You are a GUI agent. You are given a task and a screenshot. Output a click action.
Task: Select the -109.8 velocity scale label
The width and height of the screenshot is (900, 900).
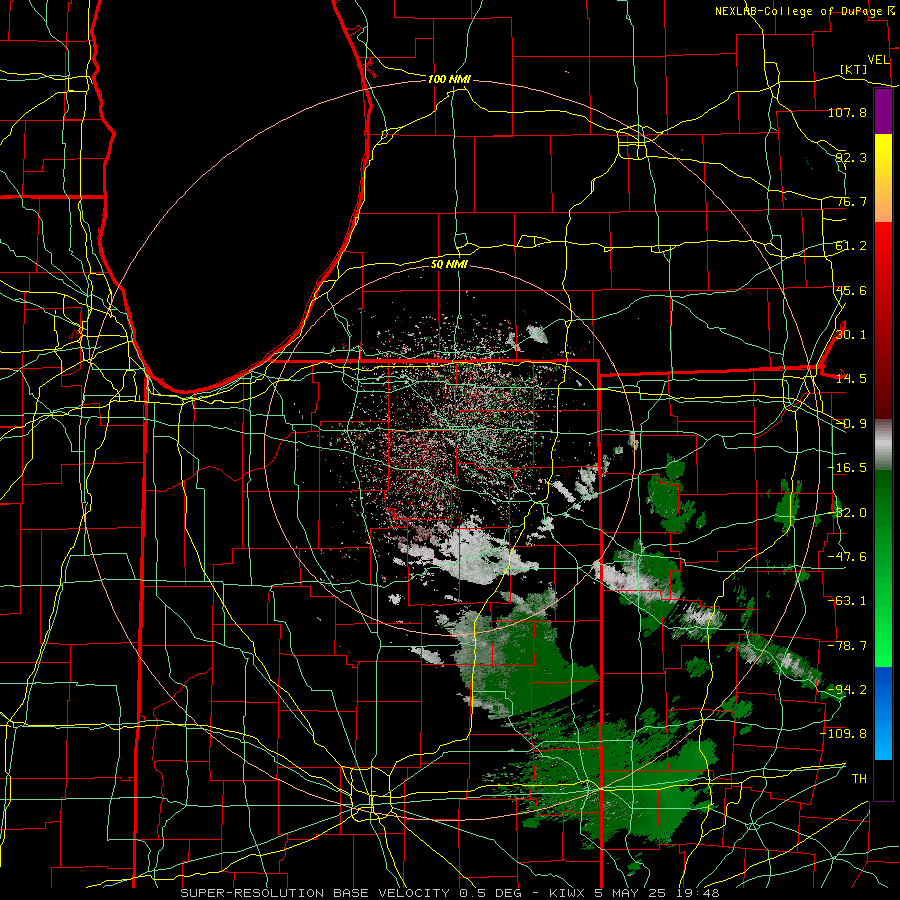click(844, 734)
